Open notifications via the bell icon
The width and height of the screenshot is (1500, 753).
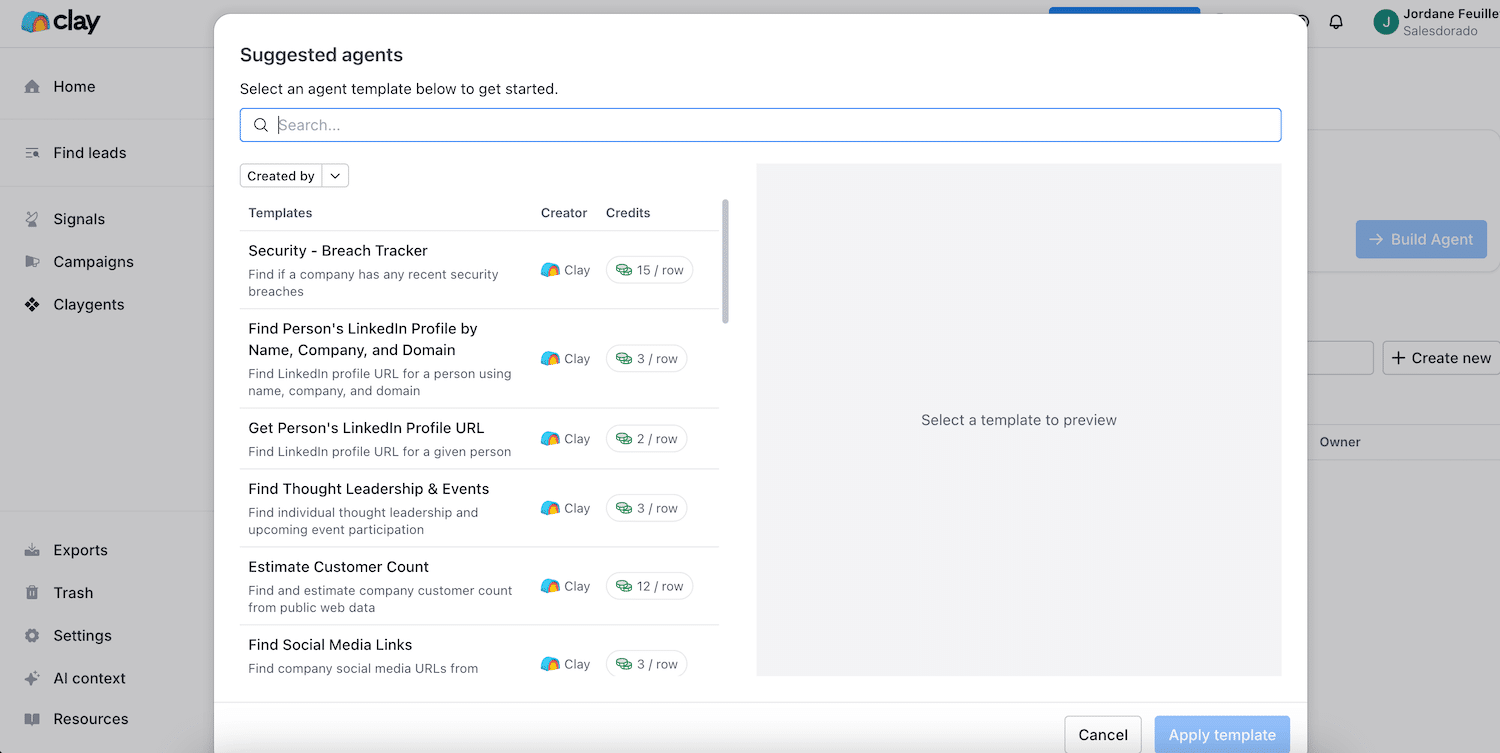tap(1336, 22)
